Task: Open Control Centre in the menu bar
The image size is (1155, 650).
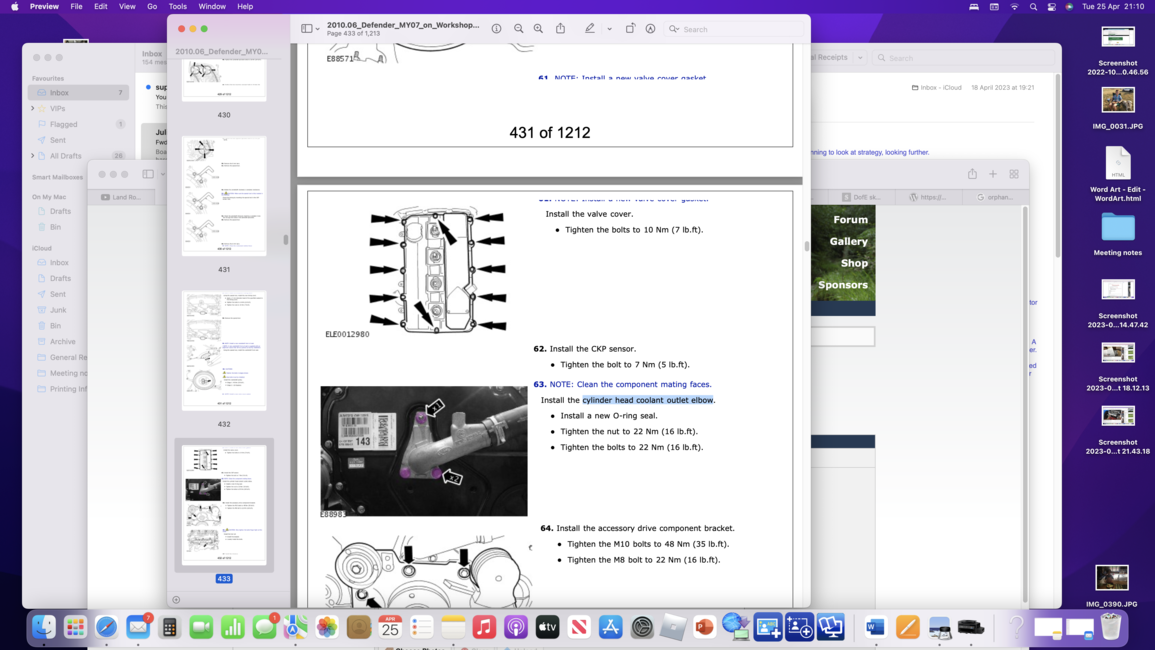Action: tap(1052, 7)
